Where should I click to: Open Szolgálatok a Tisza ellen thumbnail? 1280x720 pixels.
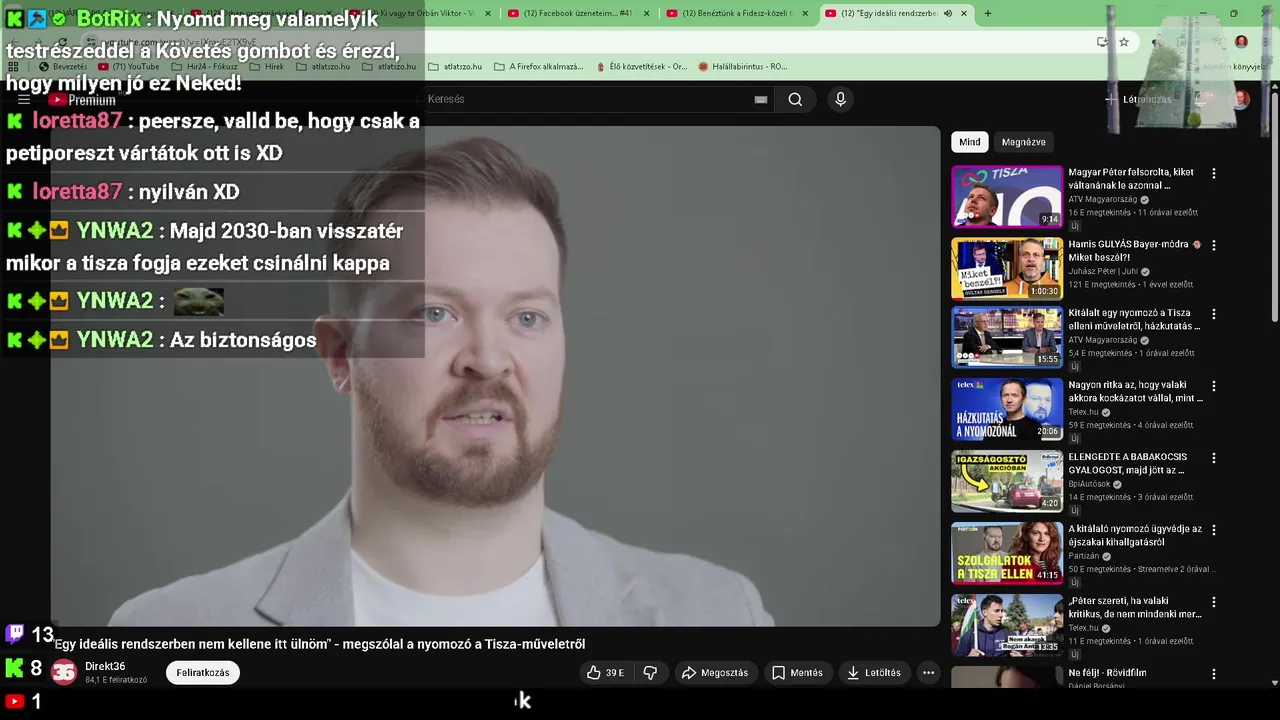pyautogui.click(x=1007, y=554)
